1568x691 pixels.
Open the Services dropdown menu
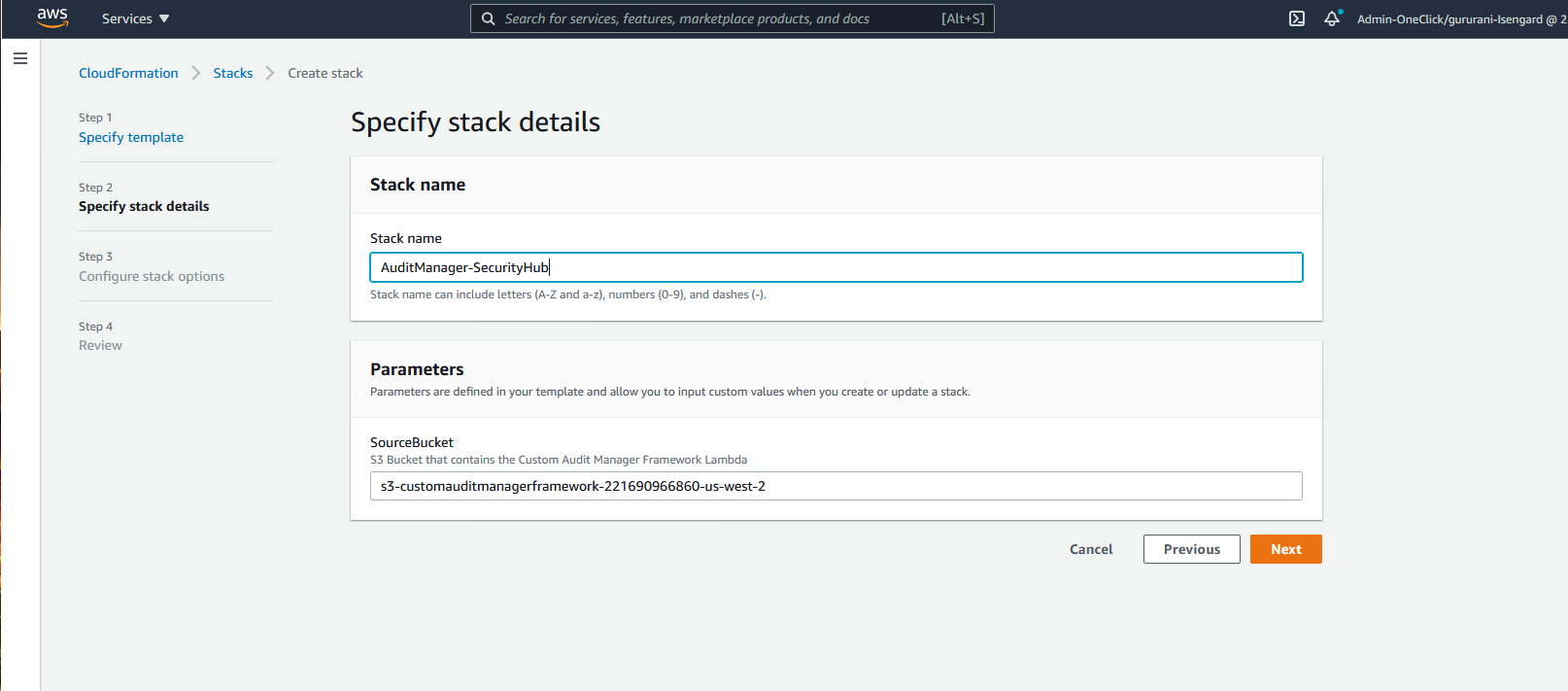click(x=135, y=18)
